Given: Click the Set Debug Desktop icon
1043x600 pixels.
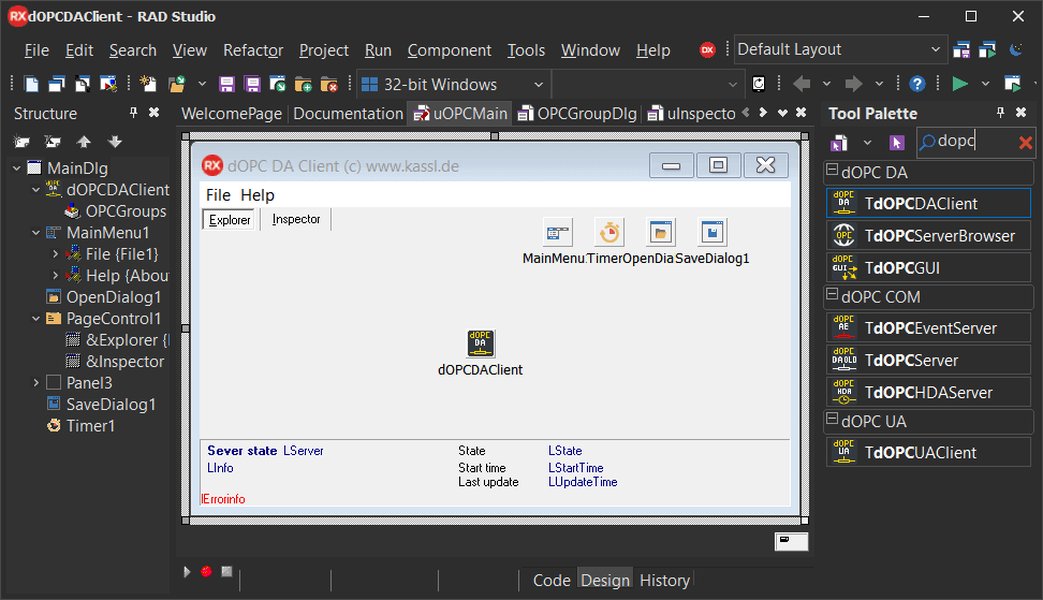Looking at the screenshot, I should coord(988,50).
